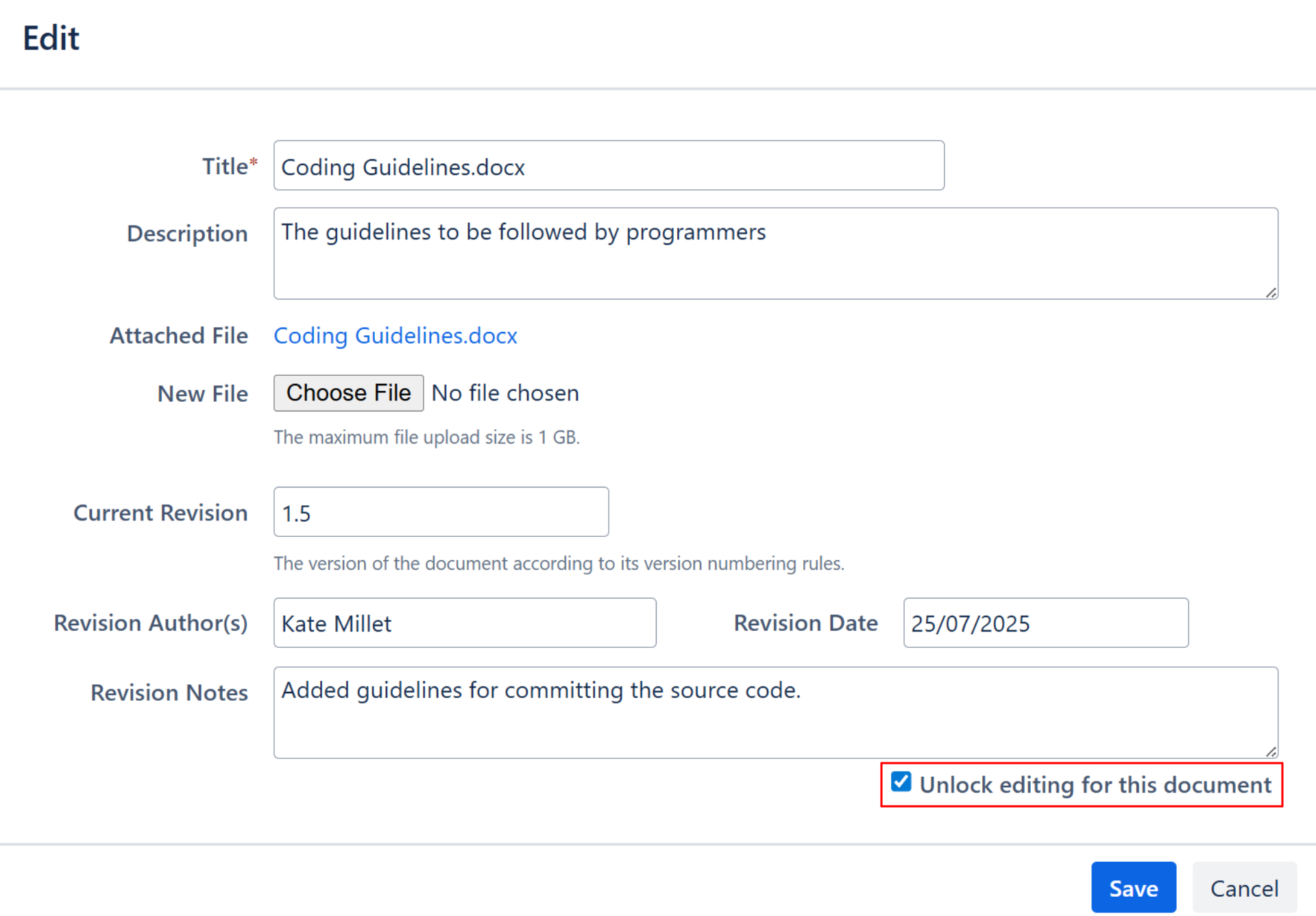Click the Description field label
1316x916 pixels.
[187, 234]
